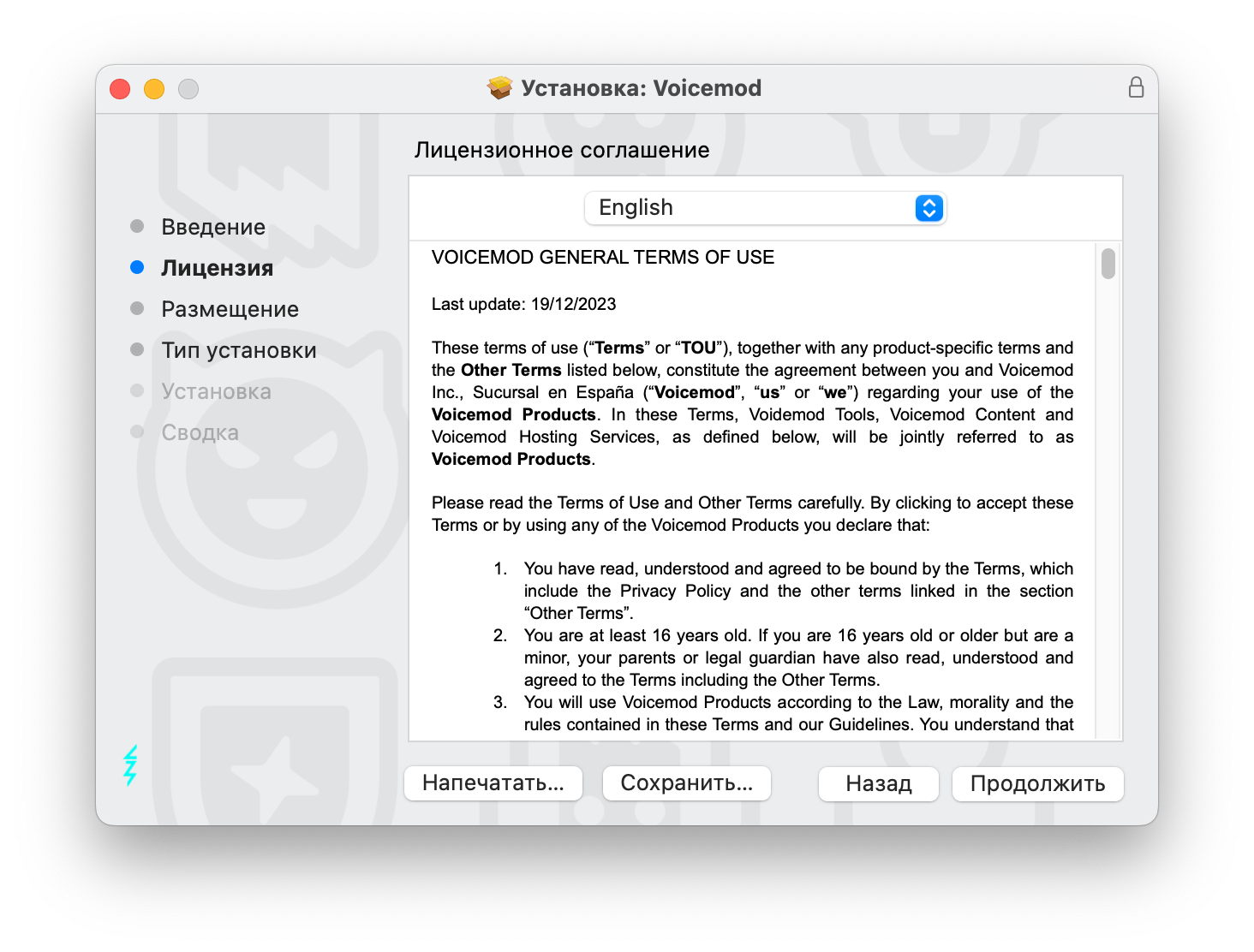Click the Напечатать… button
Image resolution: width=1254 pixels, height=952 pixels.
(493, 783)
